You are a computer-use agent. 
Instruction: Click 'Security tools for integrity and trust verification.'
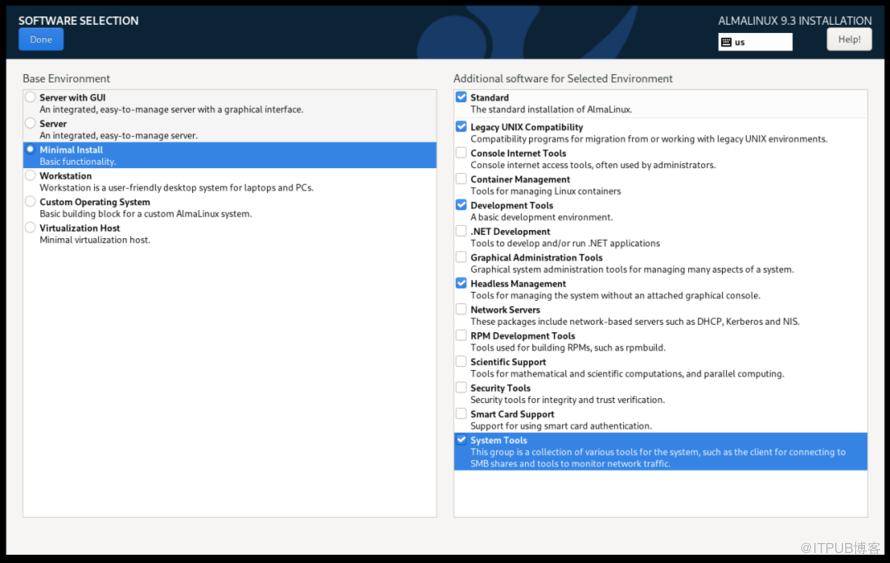pos(568,400)
